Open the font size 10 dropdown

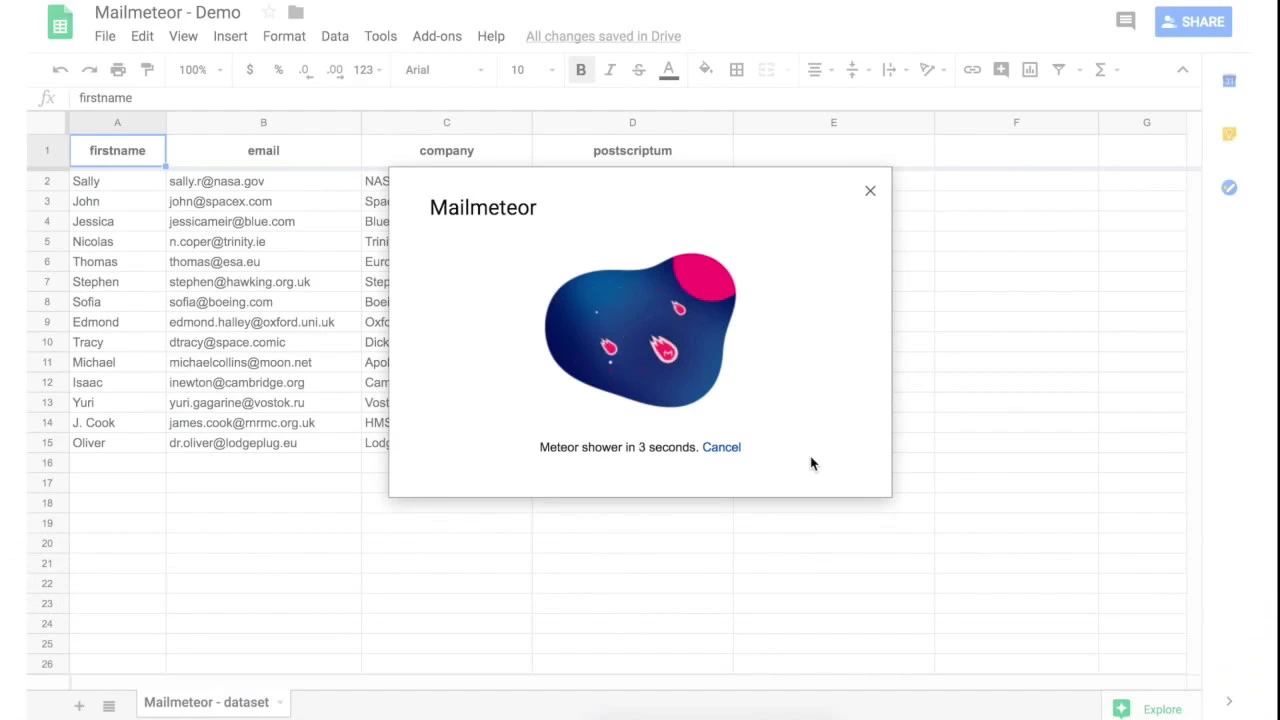[x=533, y=70]
